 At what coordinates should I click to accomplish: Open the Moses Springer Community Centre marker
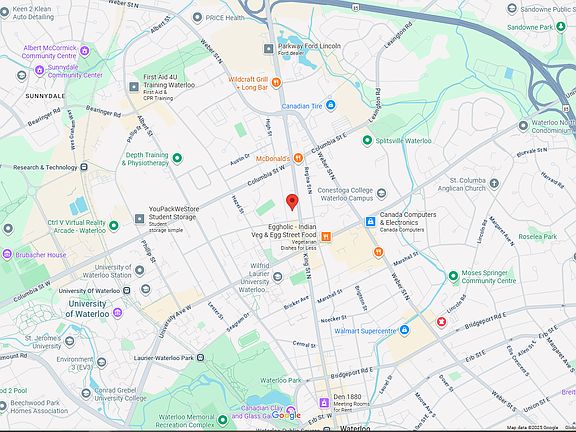coord(453,276)
